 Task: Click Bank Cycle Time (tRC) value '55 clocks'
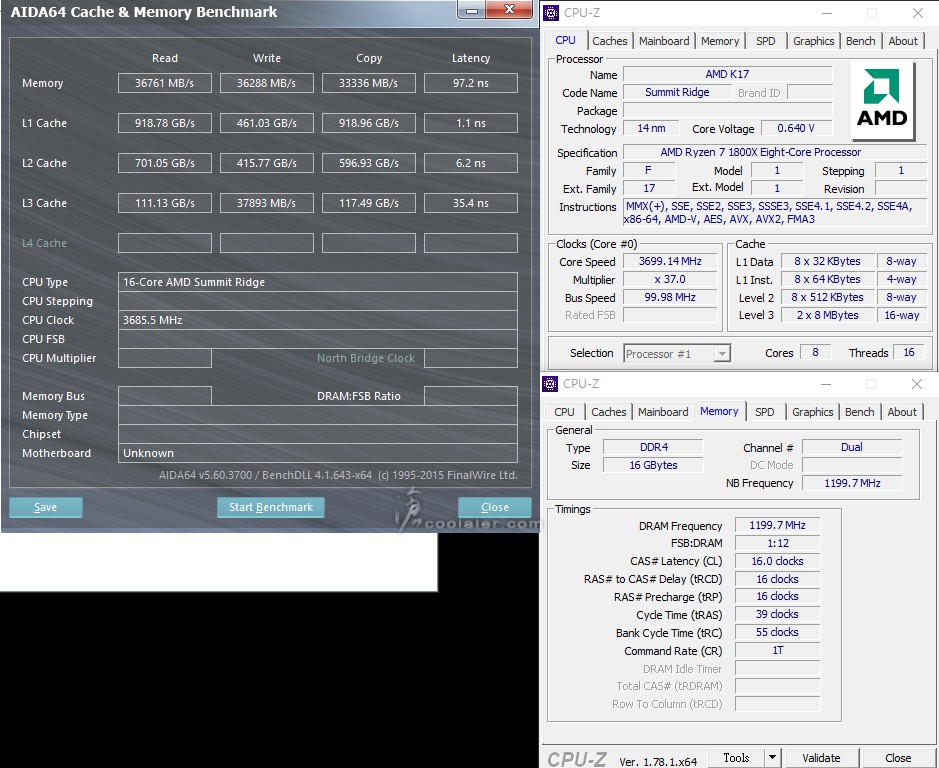pyautogui.click(x=777, y=632)
